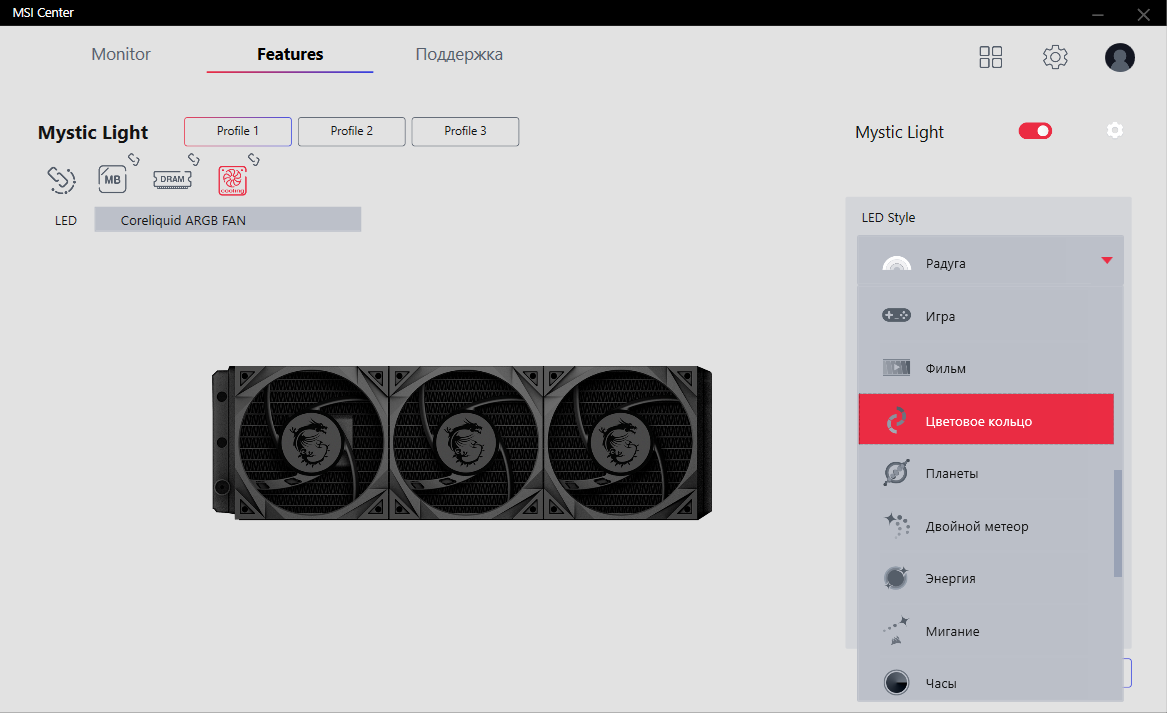Choose Энергия LED style
This screenshot has width=1167, height=713.
coord(985,578)
